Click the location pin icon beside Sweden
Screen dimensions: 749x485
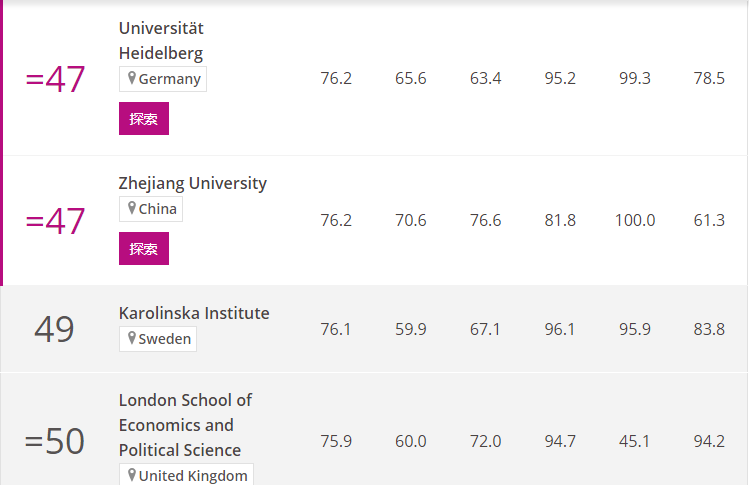pos(132,338)
